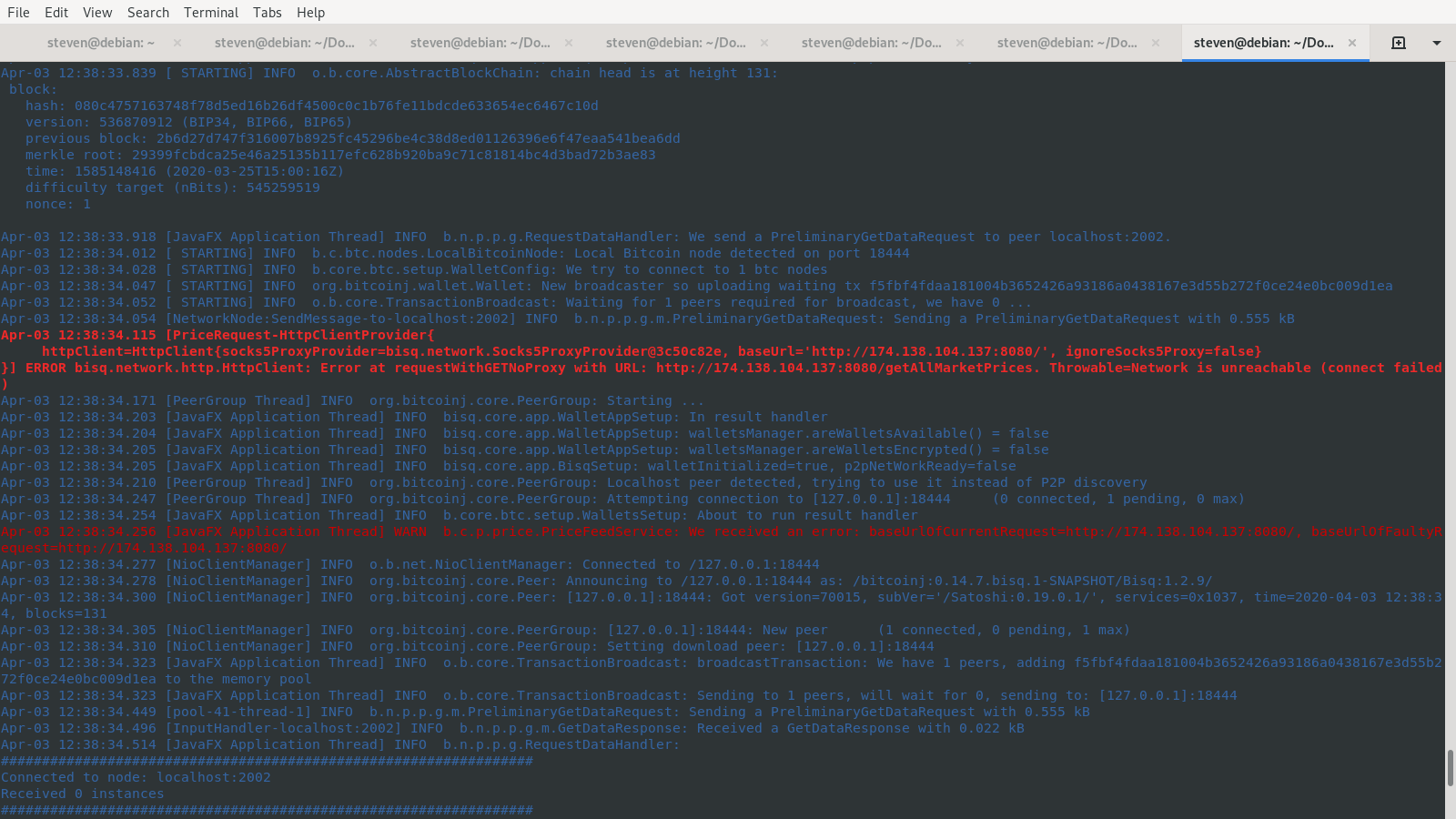Close the fourth terminal tab
The image size is (1456, 819).
764,43
